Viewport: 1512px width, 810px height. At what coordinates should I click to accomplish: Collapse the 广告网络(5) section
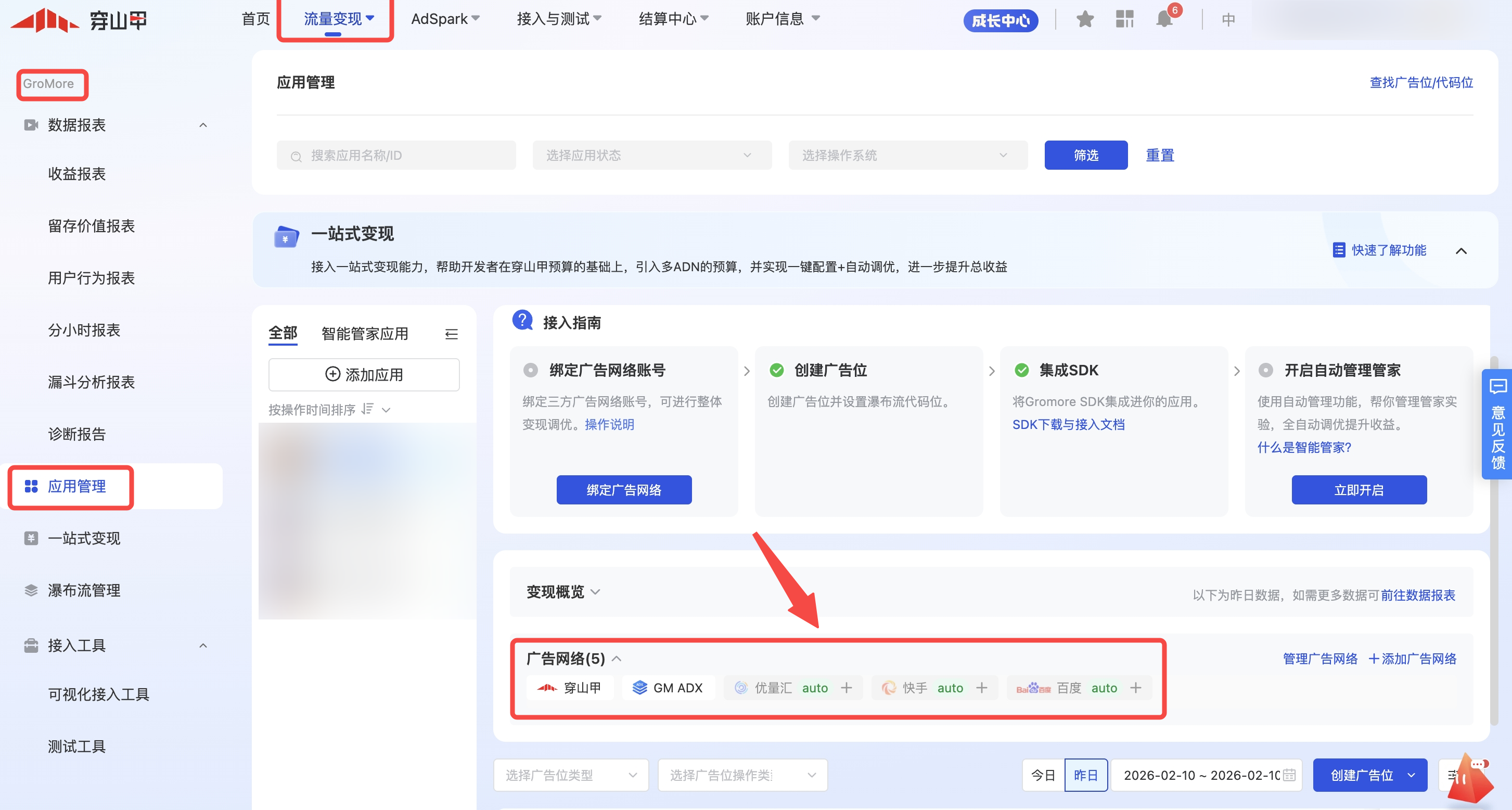617,659
